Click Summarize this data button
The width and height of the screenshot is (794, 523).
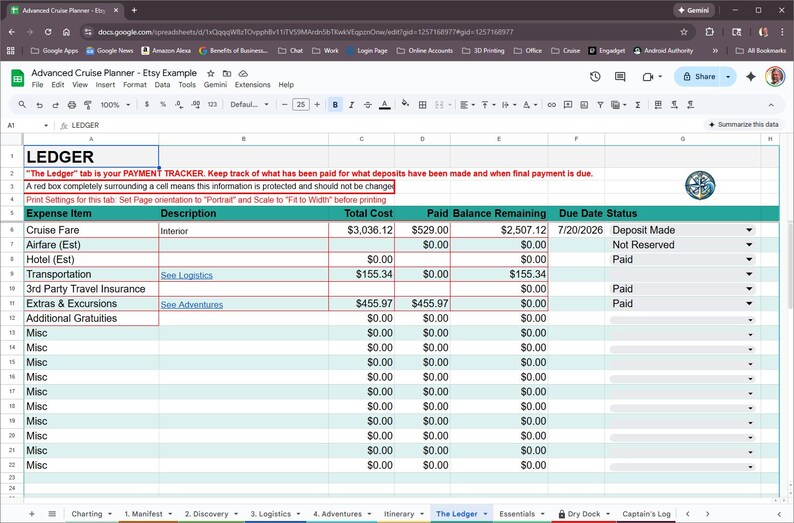click(743, 125)
